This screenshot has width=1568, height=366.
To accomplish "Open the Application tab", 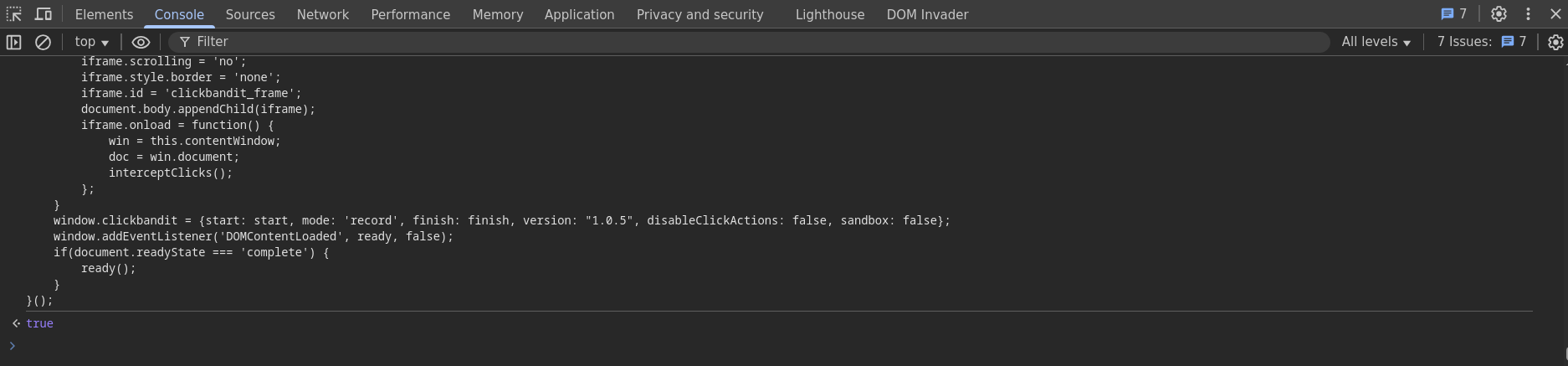I will coord(579,14).
